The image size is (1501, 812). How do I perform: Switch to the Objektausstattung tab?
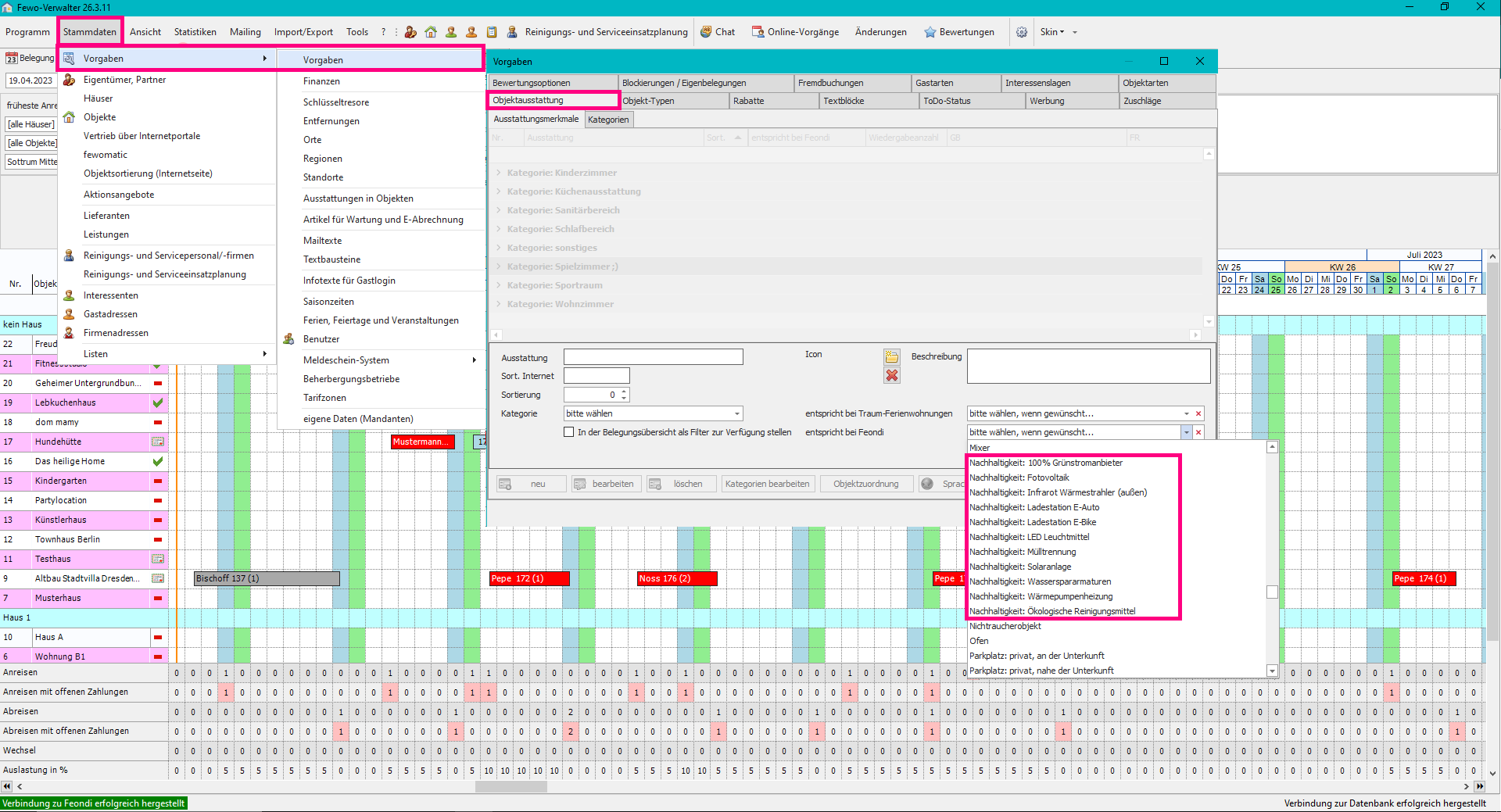[x=553, y=100]
